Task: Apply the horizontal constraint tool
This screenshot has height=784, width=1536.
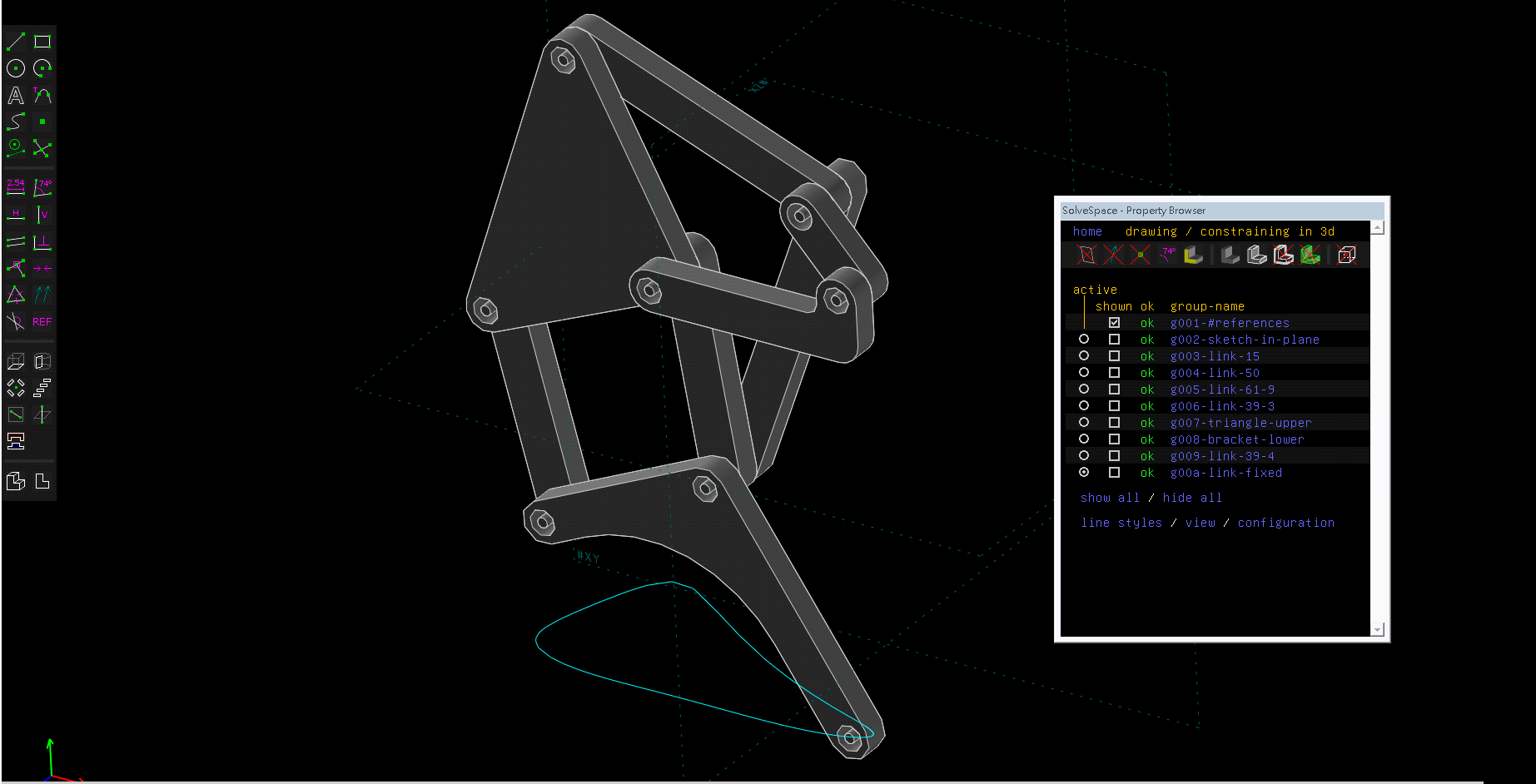Action: click(x=16, y=214)
